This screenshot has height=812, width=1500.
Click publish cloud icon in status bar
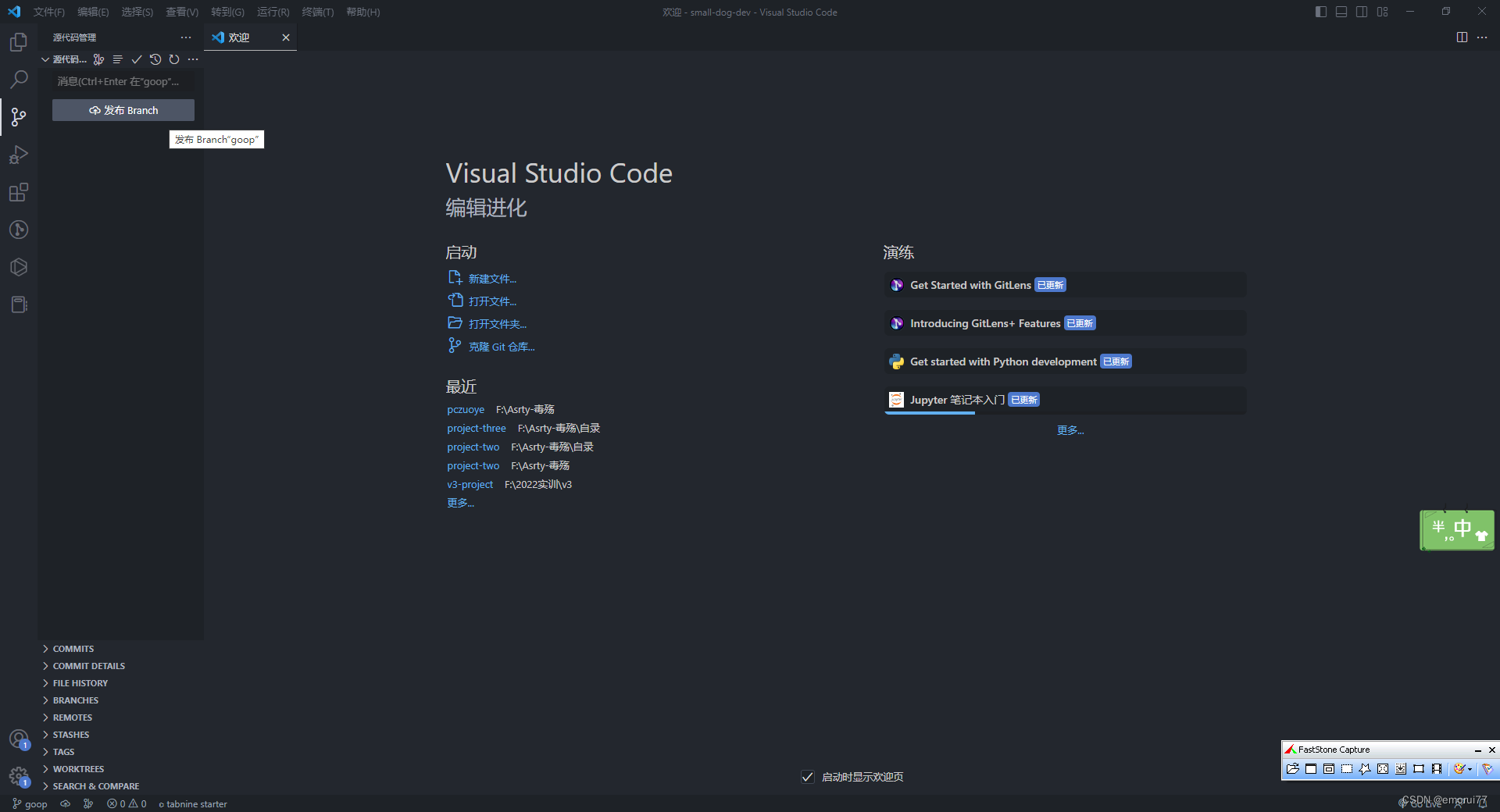pos(66,803)
